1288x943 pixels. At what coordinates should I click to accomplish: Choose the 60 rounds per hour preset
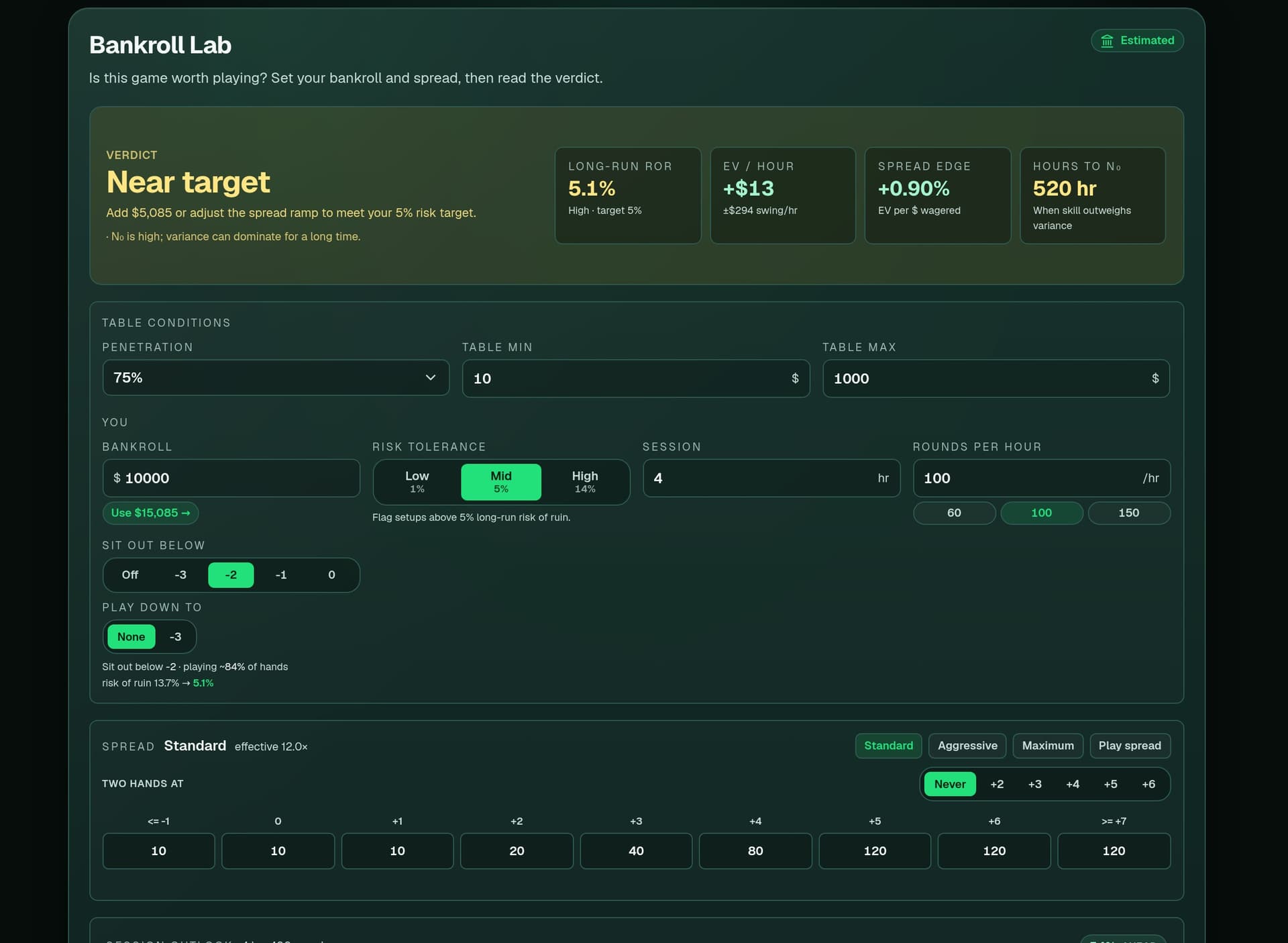[x=954, y=513]
